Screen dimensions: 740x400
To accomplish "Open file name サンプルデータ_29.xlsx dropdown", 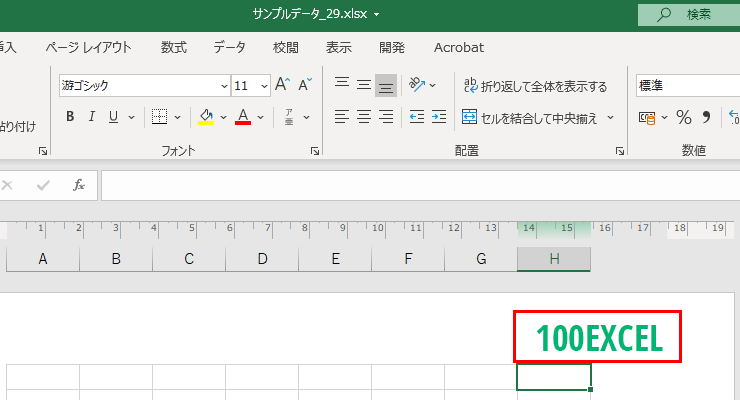I will [x=377, y=15].
